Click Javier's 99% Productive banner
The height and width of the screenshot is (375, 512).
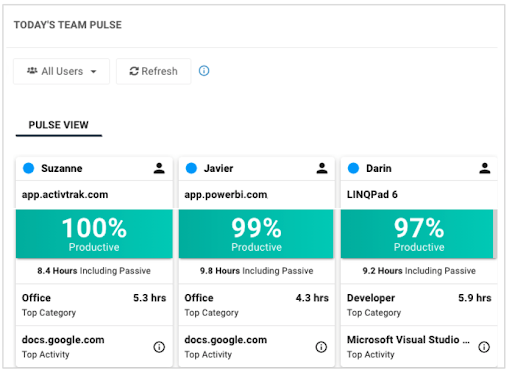(x=256, y=234)
